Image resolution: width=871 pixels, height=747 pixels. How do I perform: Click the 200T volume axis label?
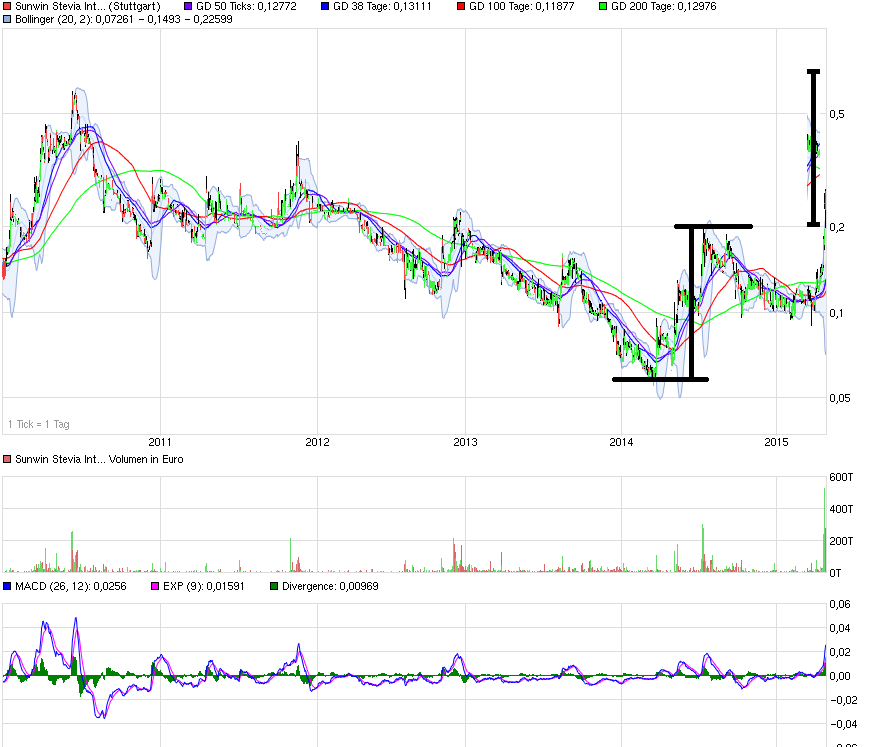click(x=841, y=541)
